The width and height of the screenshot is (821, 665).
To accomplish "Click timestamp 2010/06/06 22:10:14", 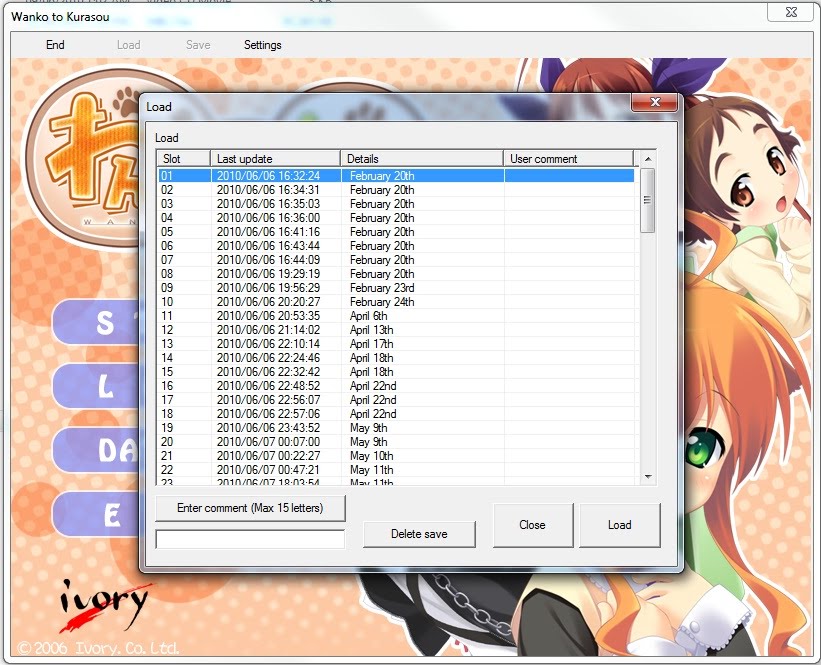I will tap(268, 344).
